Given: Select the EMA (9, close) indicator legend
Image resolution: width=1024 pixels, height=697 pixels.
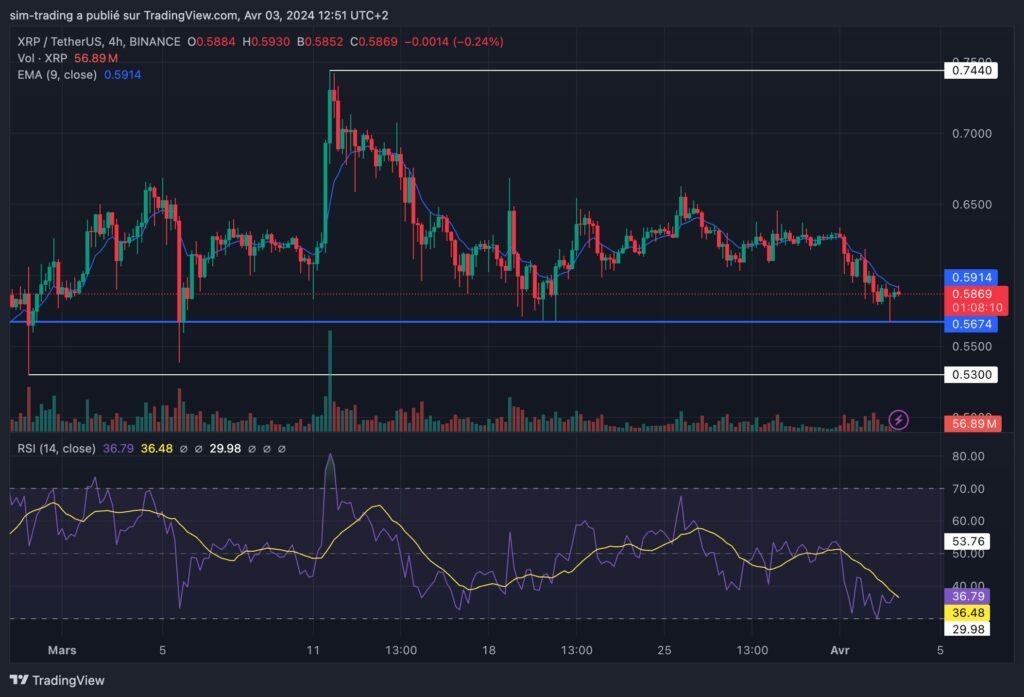Looking at the screenshot, I should [57, 74].
